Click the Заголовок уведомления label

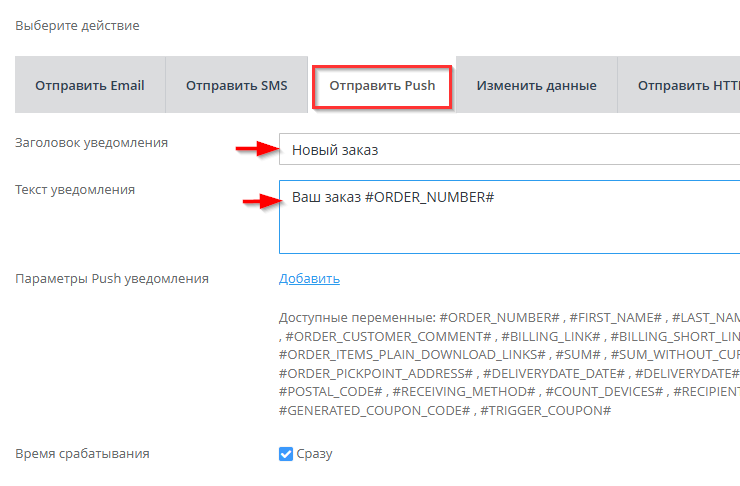click(92, 143)
